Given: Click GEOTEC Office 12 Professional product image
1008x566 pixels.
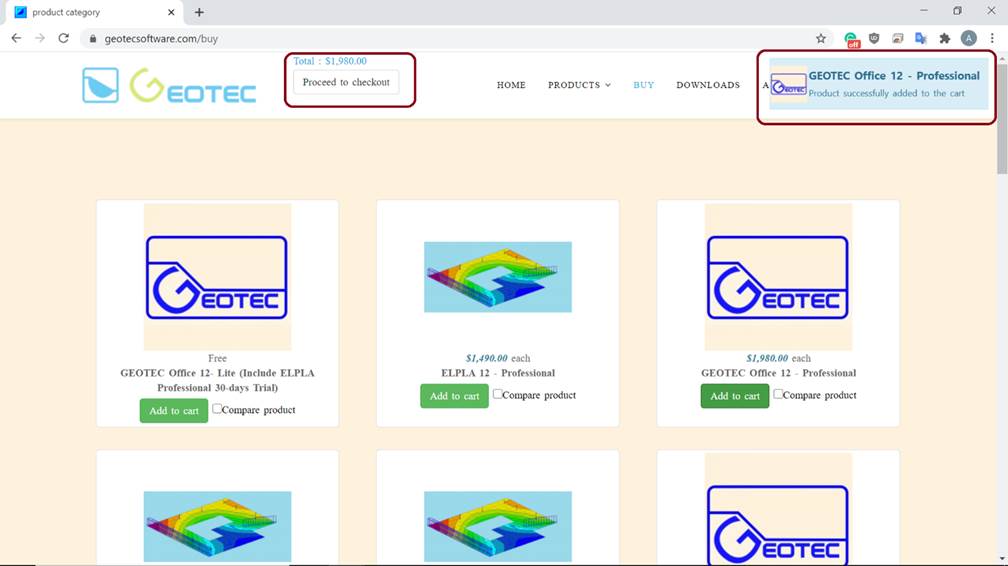Looking at the screenshot, I should (x=778, y=277).
